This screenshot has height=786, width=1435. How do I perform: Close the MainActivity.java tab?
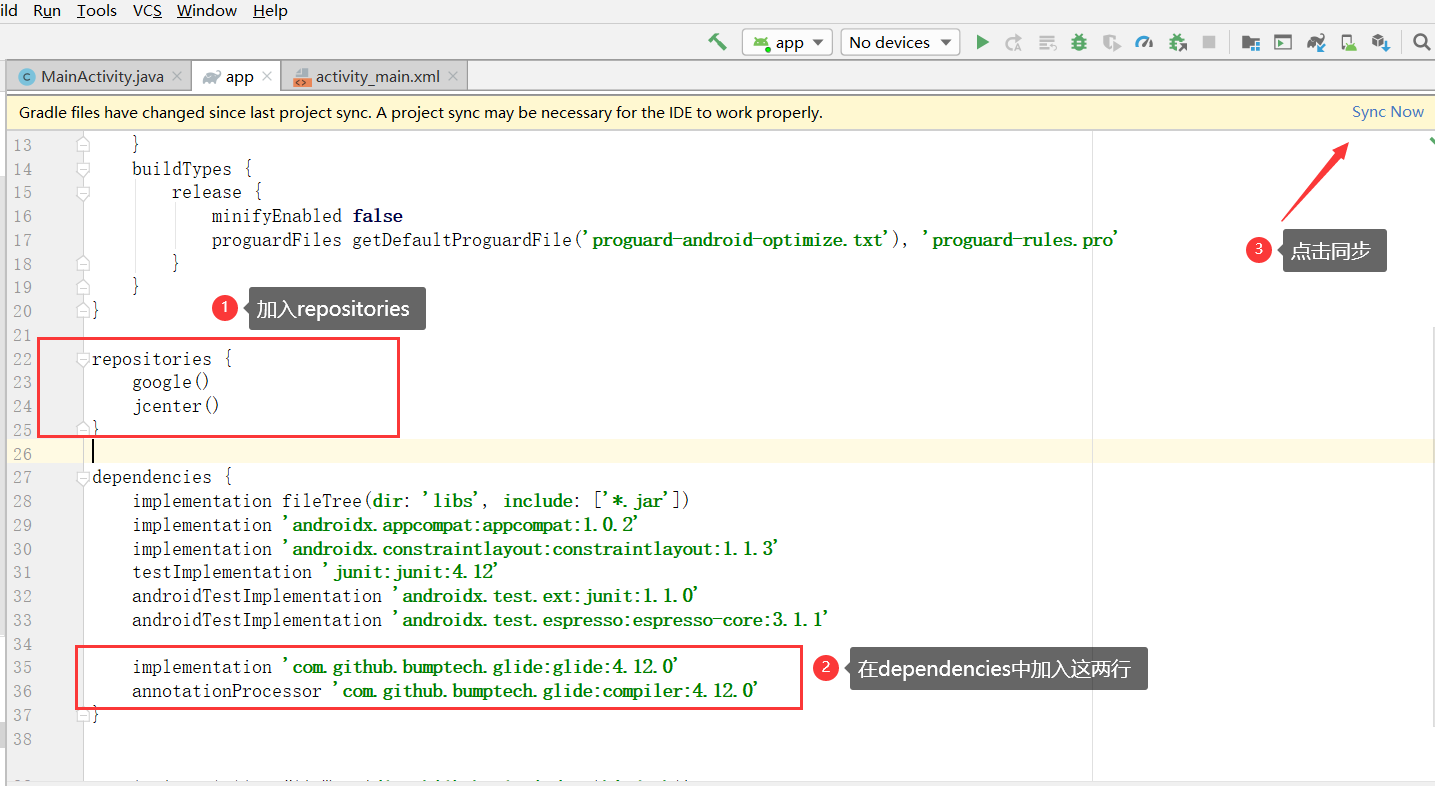tap(177, 75)
